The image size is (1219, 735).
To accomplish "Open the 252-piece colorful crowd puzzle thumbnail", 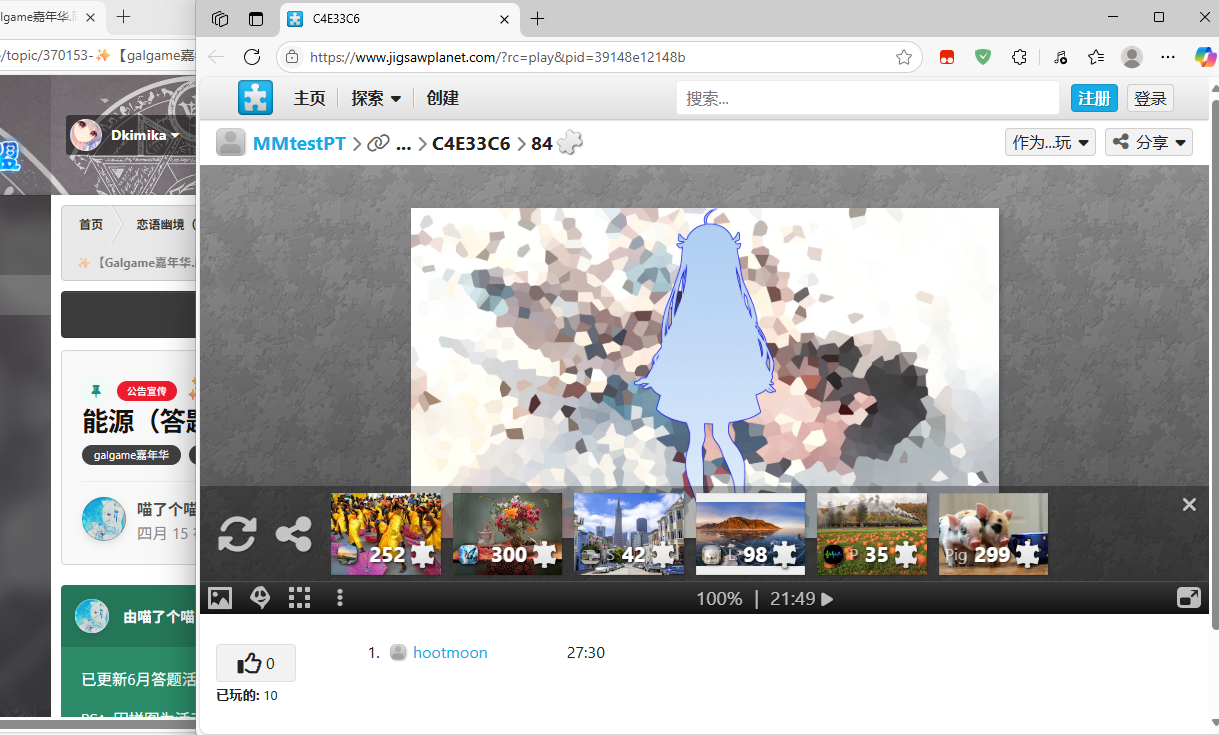I will tap(386, 534).
